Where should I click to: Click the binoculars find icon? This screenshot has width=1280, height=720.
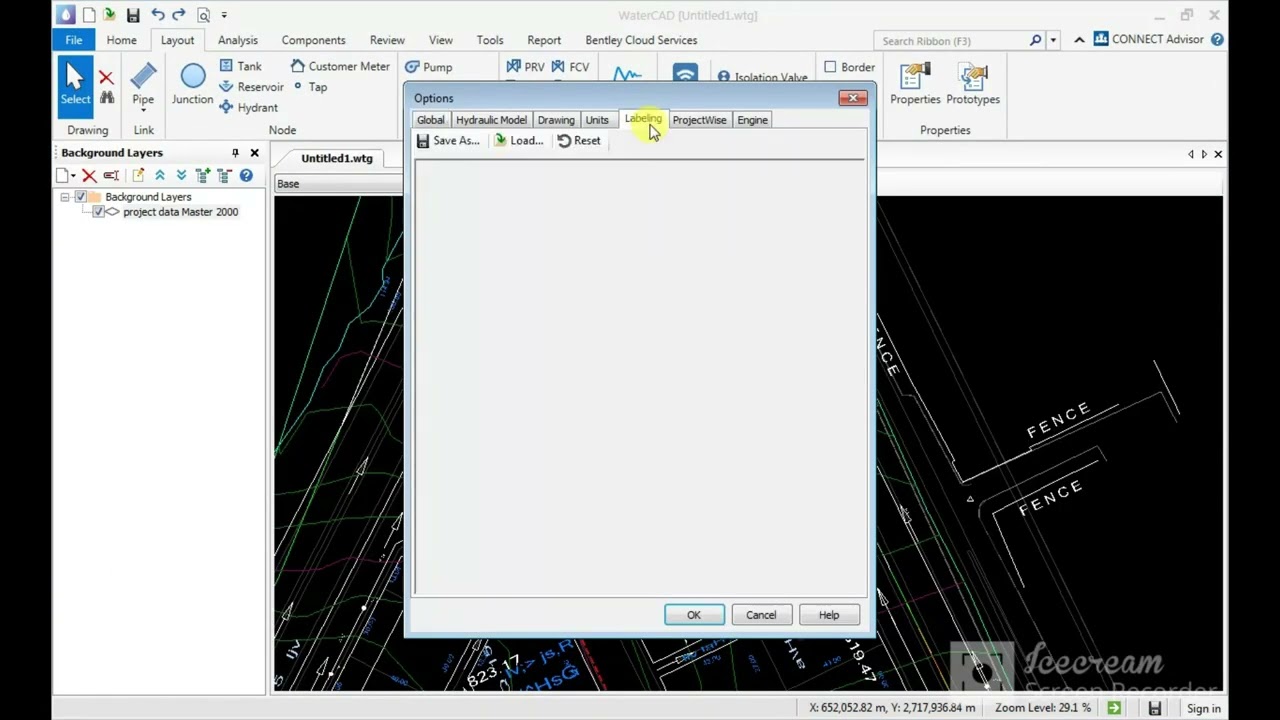coord(106,98)
